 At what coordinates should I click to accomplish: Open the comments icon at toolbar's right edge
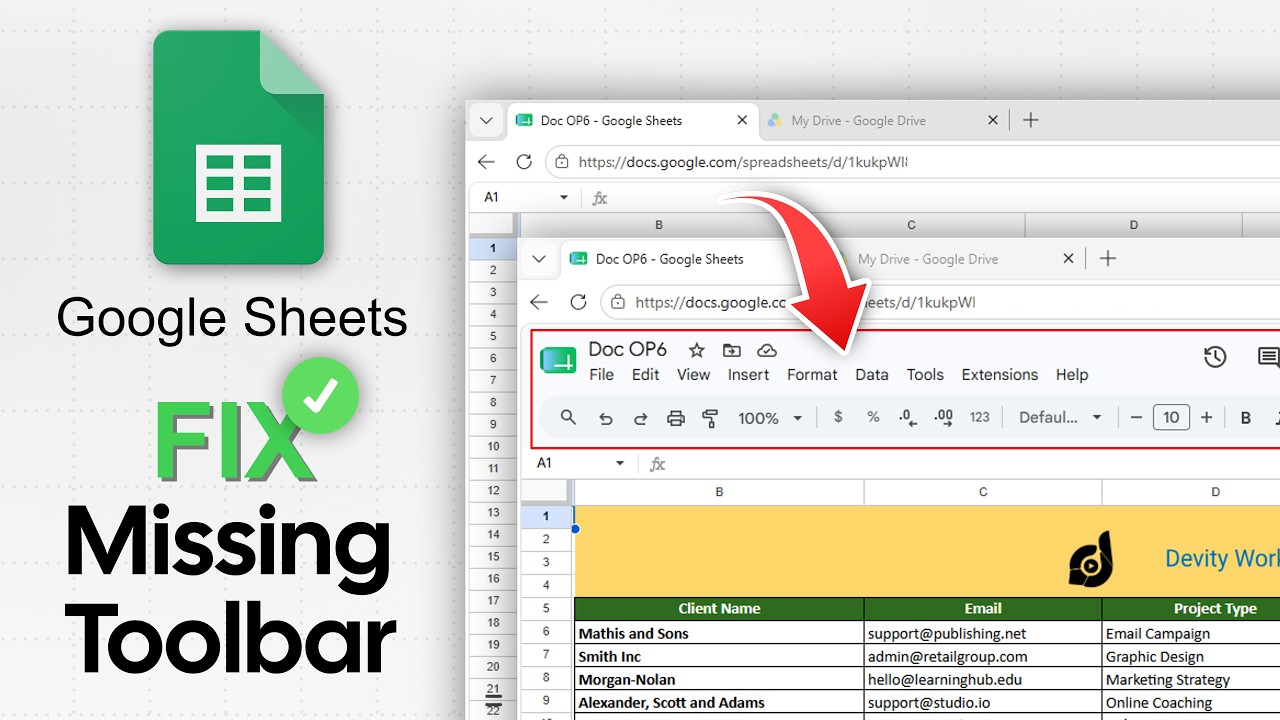pos(1268,357)
